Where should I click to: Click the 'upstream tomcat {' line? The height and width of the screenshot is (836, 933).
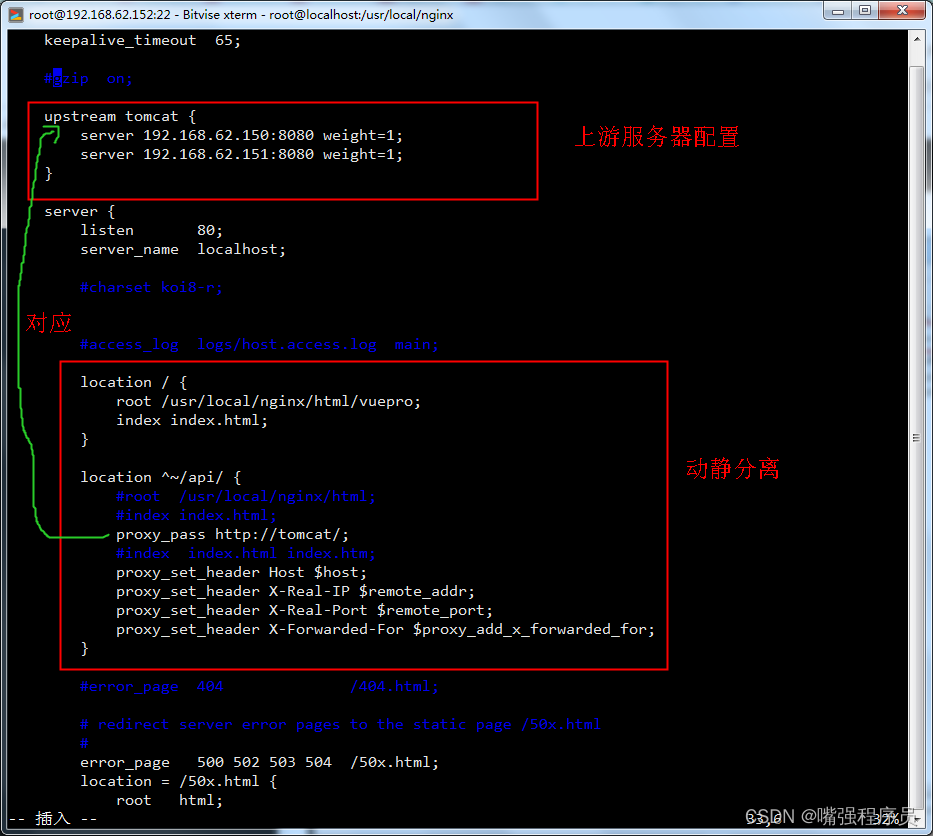tap(120, 117)
